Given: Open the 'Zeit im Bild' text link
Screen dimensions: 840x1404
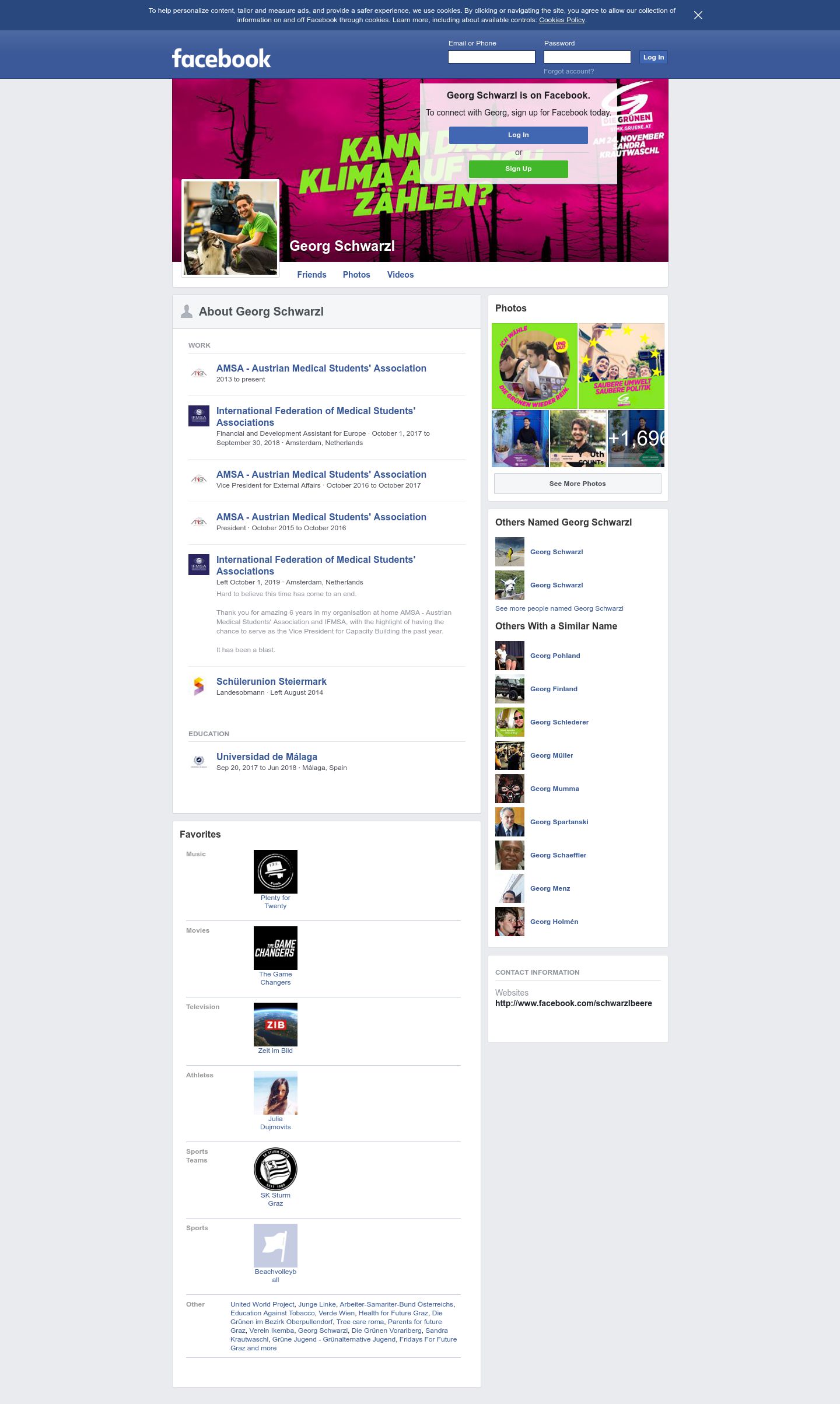Looking at the screenshot, I should click(x=275, y=1051).
